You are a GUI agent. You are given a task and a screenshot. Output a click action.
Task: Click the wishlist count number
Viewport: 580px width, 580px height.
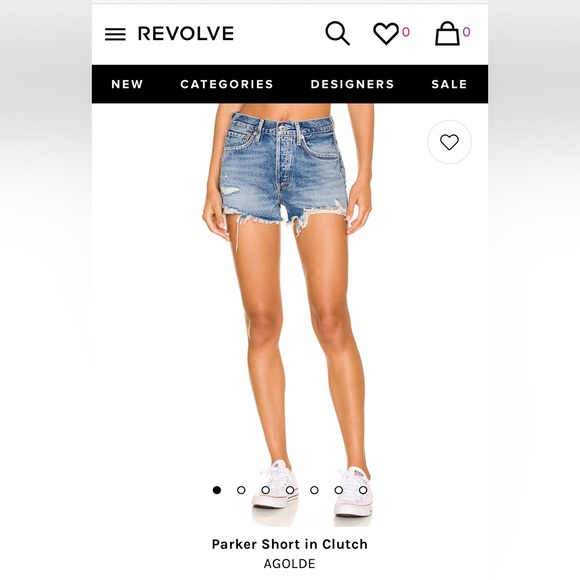click(406, 32)
